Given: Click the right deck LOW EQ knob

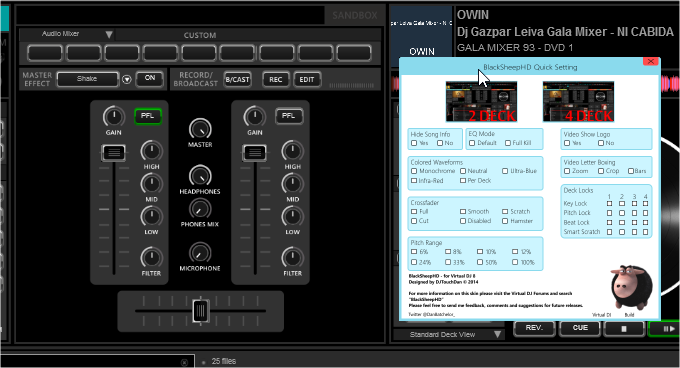Looking at the screenshot, I should pos(292,216).
